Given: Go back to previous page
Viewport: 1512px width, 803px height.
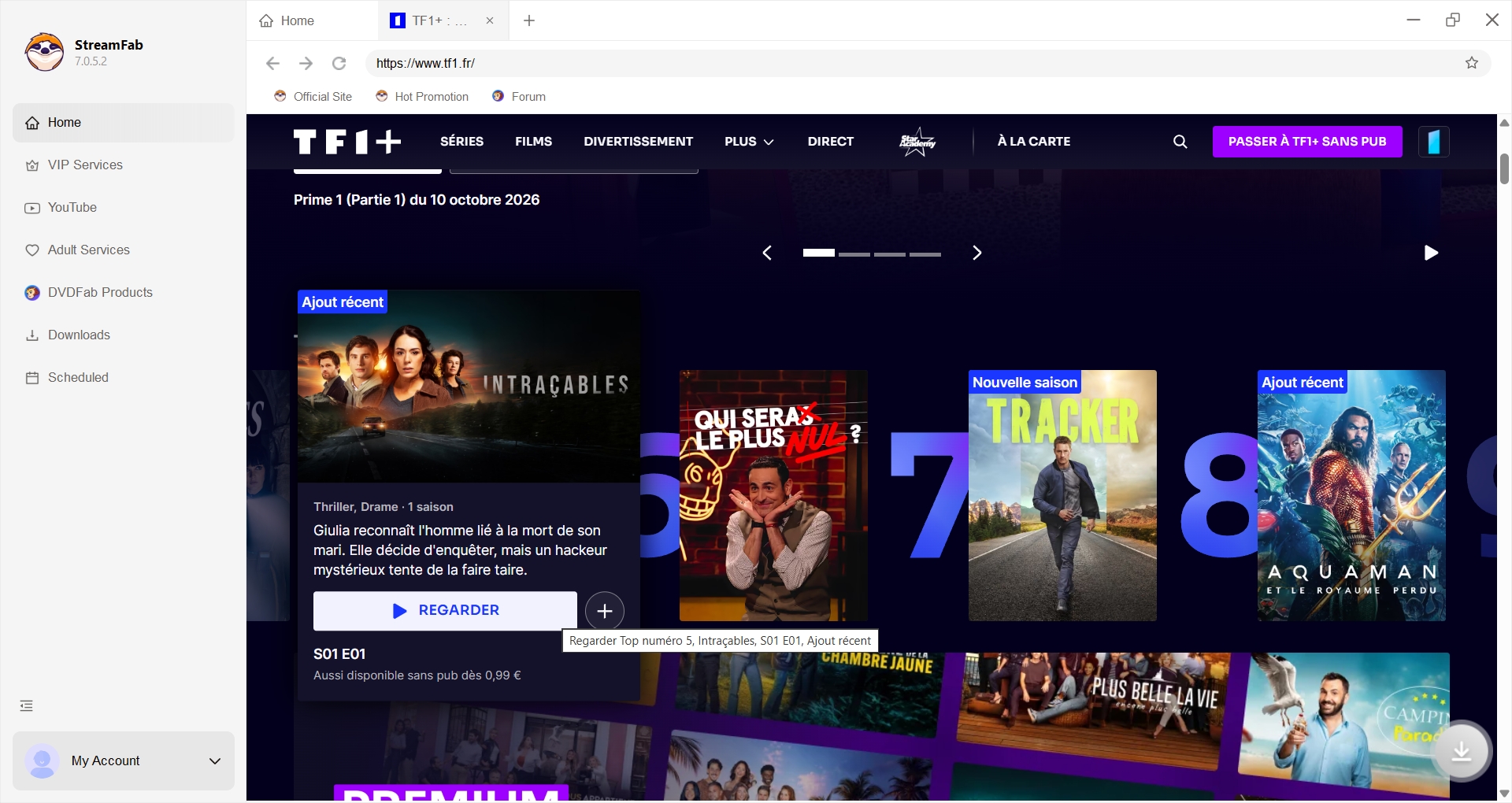Looking at the screenshot, I should coord(272,63).
